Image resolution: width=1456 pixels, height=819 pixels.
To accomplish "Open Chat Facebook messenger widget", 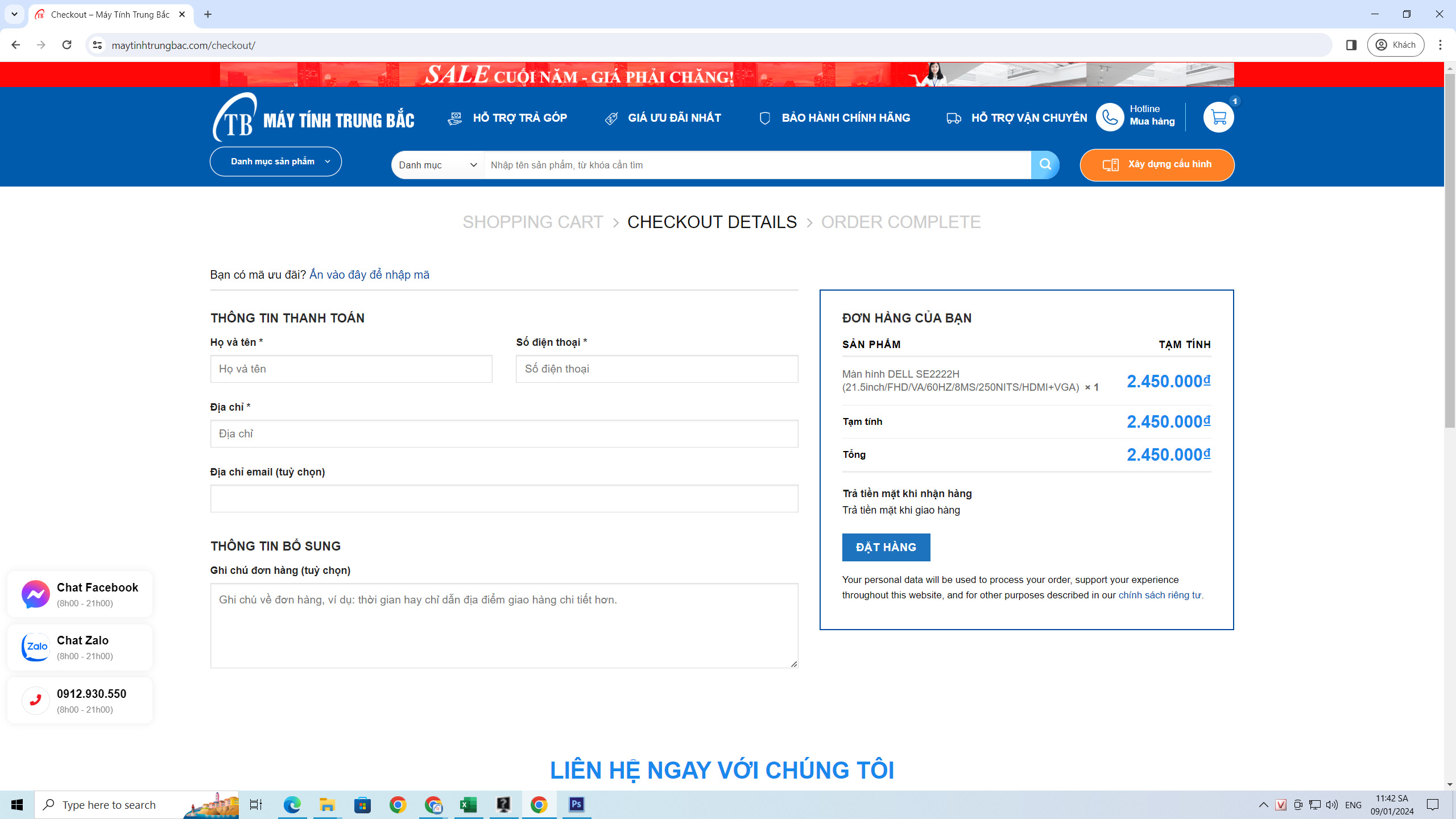I will (80, 594).
